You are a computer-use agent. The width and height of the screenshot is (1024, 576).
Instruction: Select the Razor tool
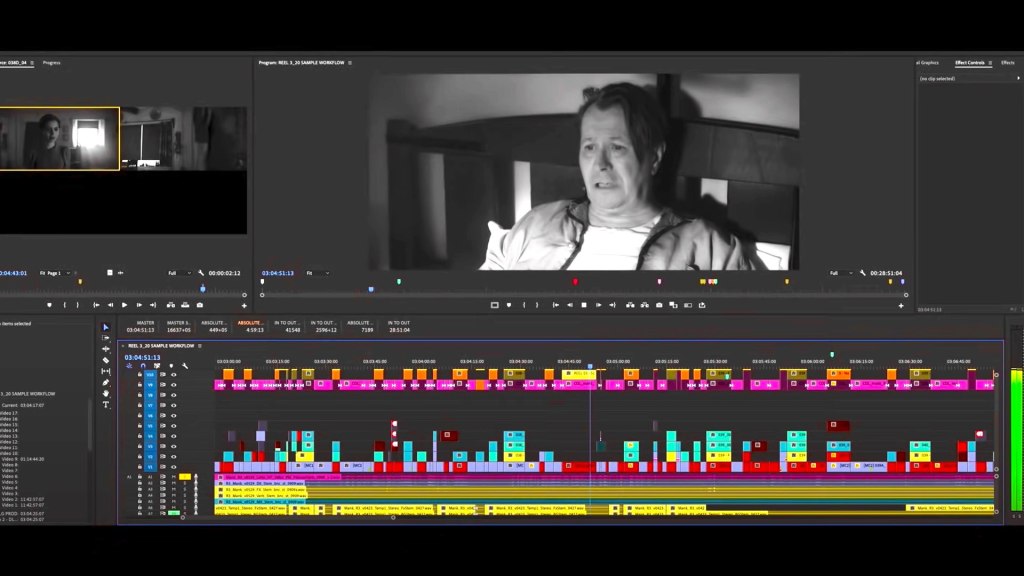pyautogui.click(x=106, y=360)
